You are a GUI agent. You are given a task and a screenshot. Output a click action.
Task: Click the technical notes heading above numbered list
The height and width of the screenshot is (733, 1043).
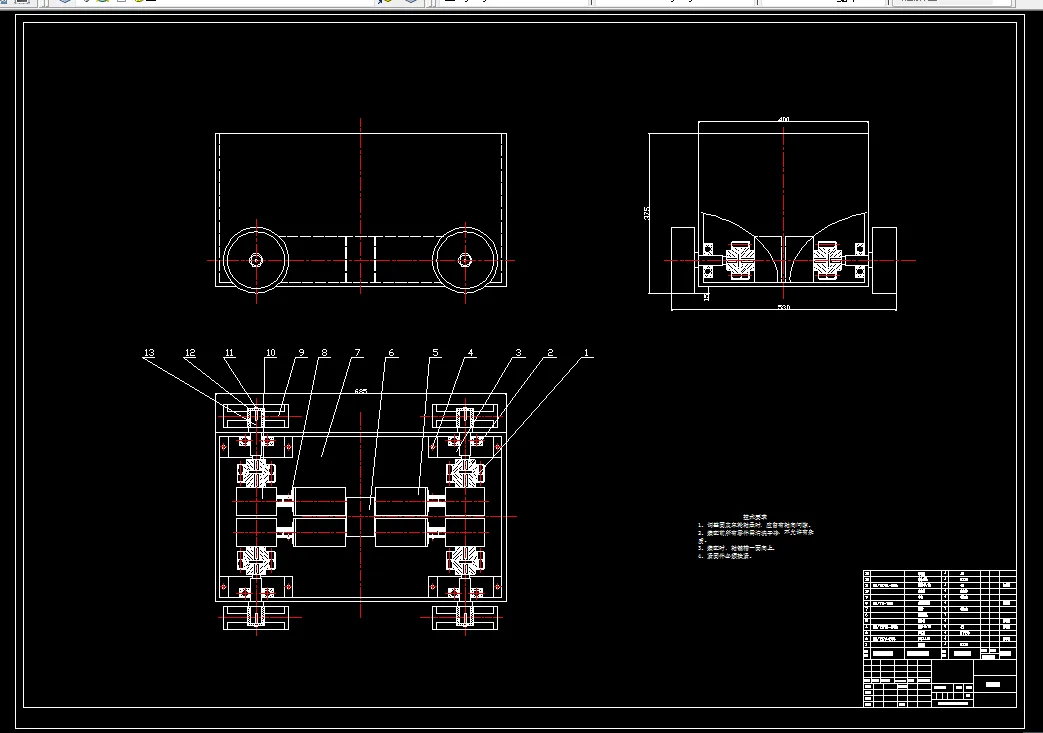click(755, 517)
